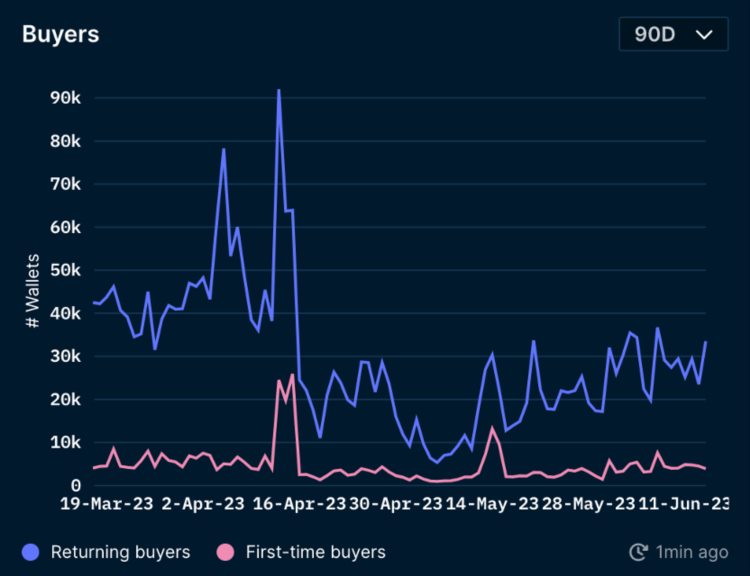Open the 90D time range dropdown
The image size is (750, 576).
point(672,34)
